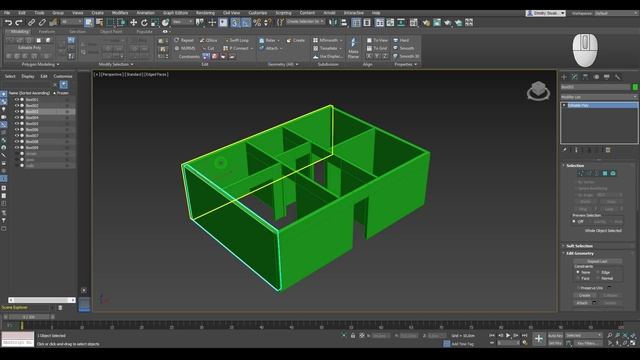This screenshot has width=640, height=360.
Task: Click the Scene Explorer horizontal scrollbar
Action: [x=42, y=300]
